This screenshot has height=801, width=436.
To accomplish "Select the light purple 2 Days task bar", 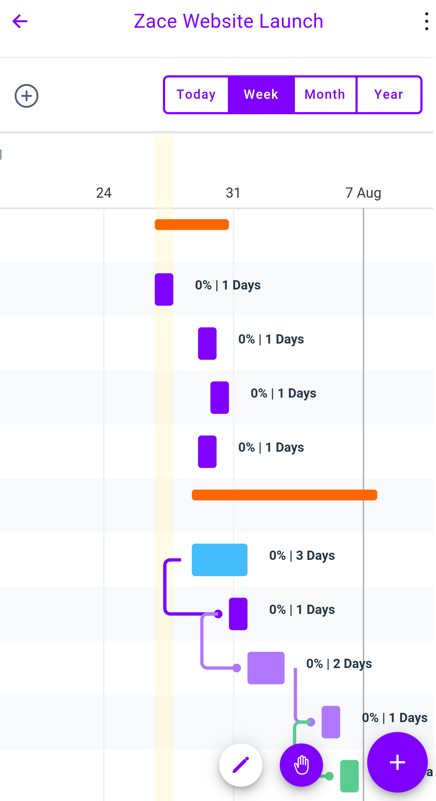I will pyautogui.click(x=266, y=668).
